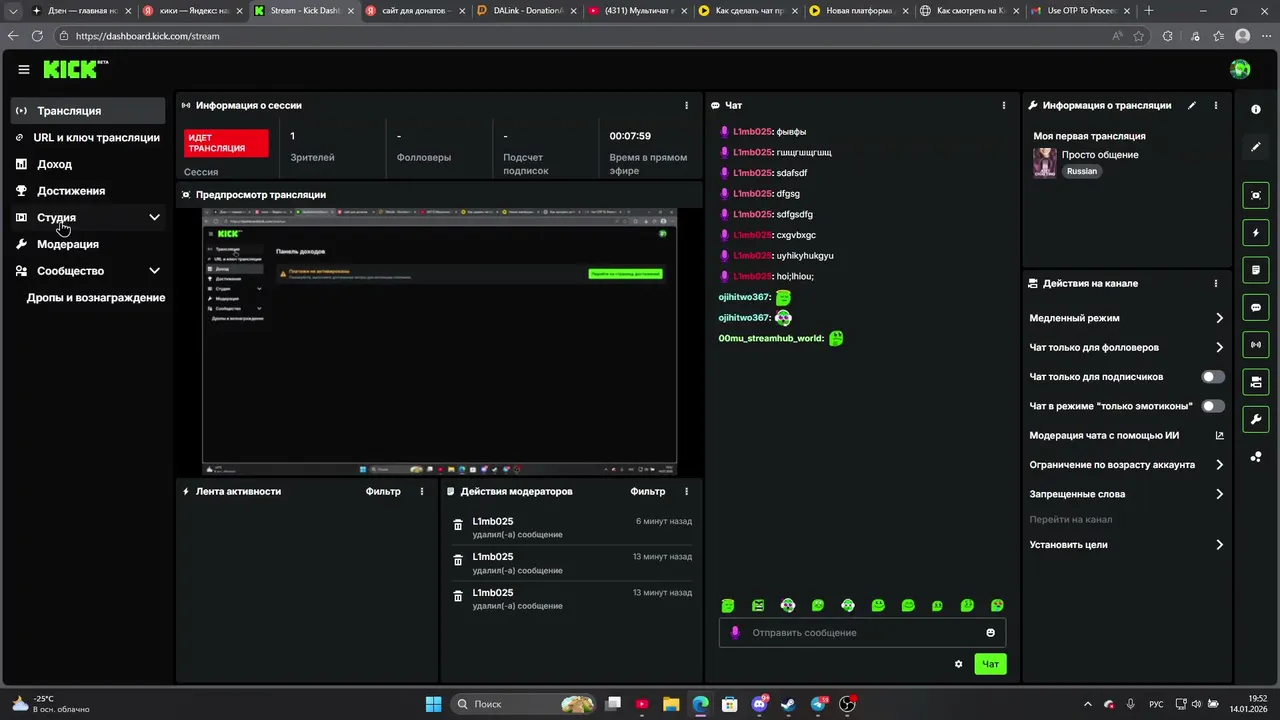Image resolution: width=1280 pixels, height=720 pixels.
Task: Click the username ojihitwo367 in its first chat message
Action: (x=744, y=297)
